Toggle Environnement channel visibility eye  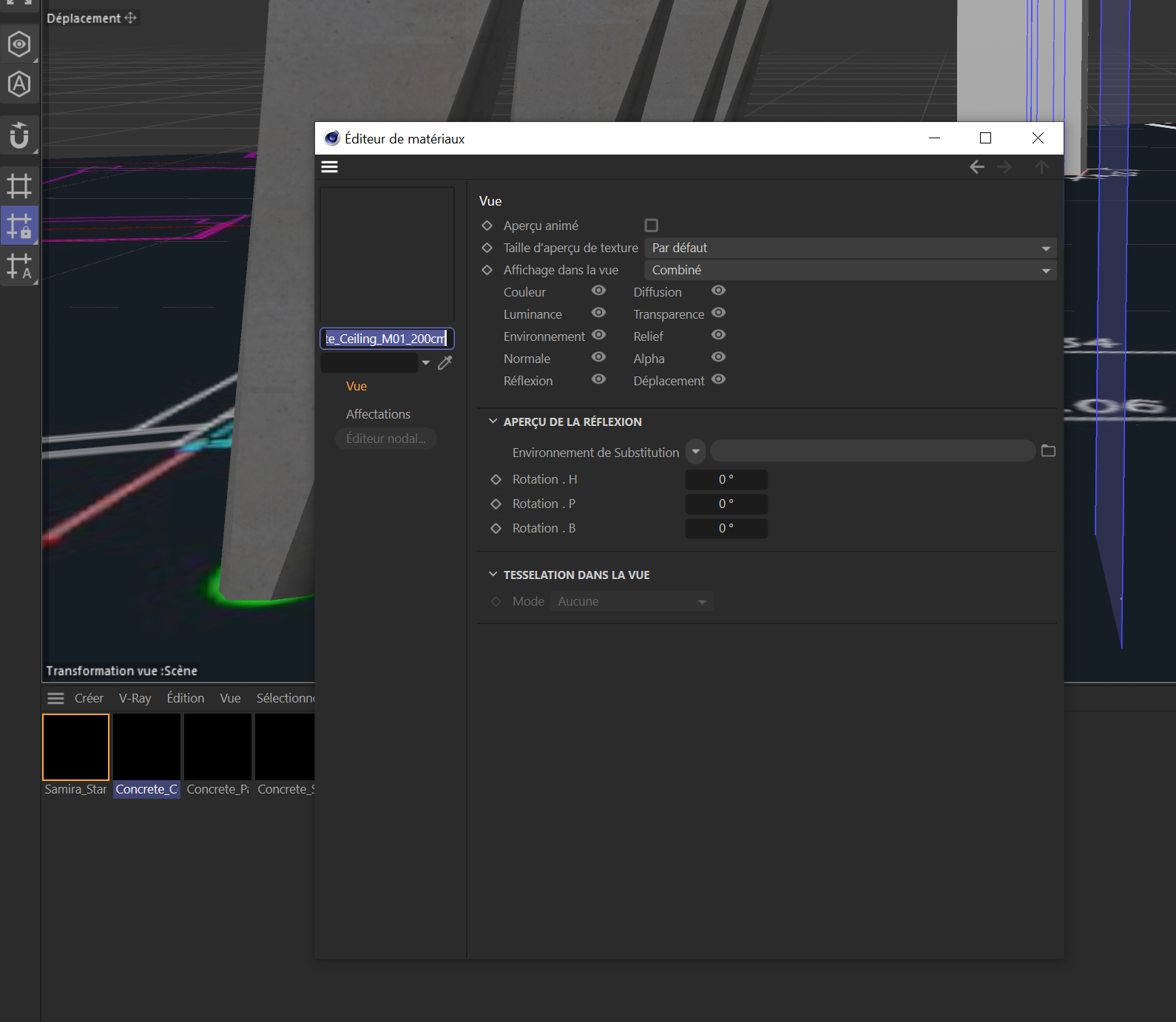coord(598,335)
